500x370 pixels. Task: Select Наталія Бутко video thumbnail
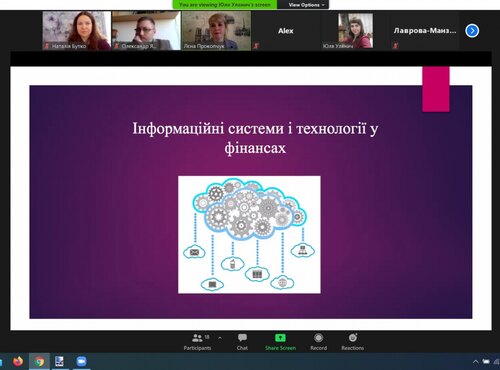(x=77, y=31)
